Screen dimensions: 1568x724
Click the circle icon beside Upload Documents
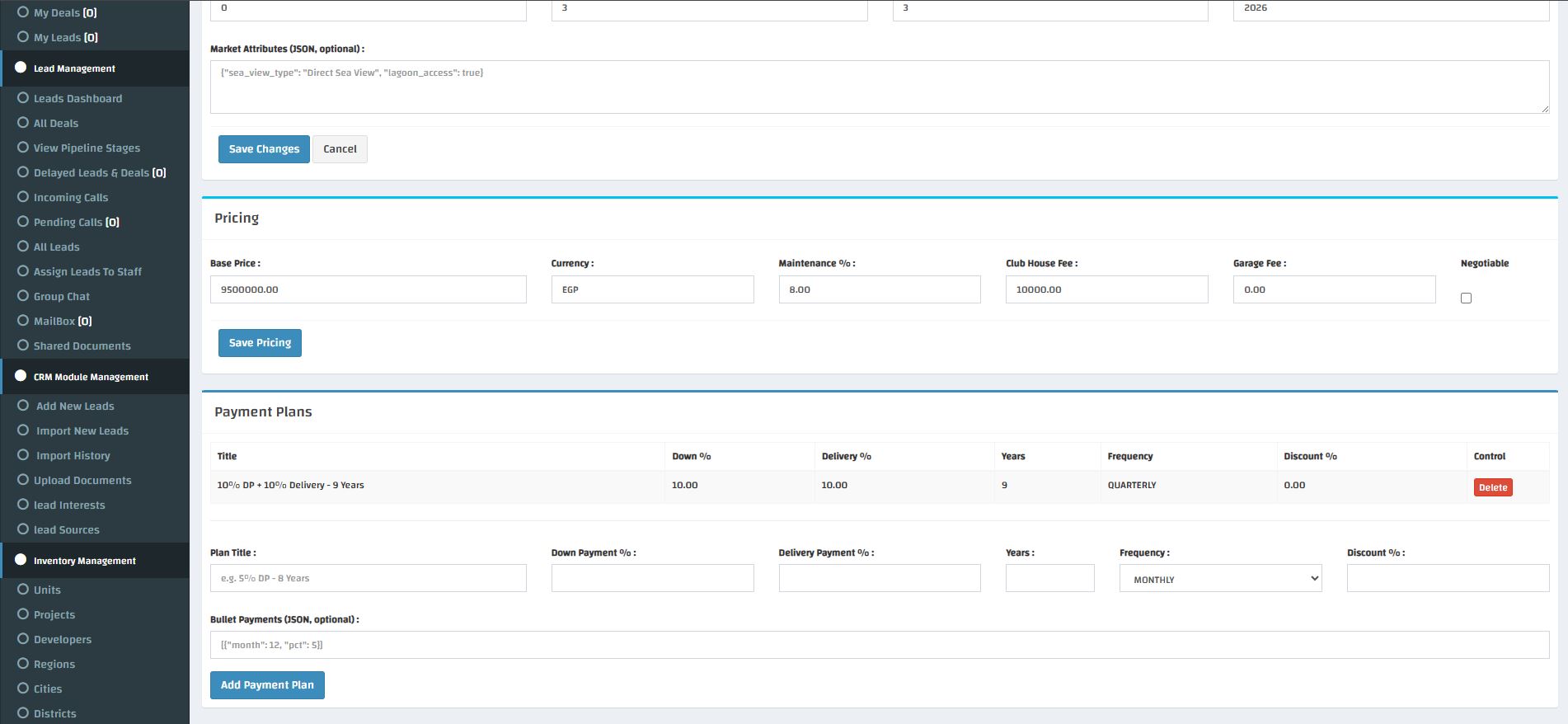pyautogui.click(x=23, y=479)
